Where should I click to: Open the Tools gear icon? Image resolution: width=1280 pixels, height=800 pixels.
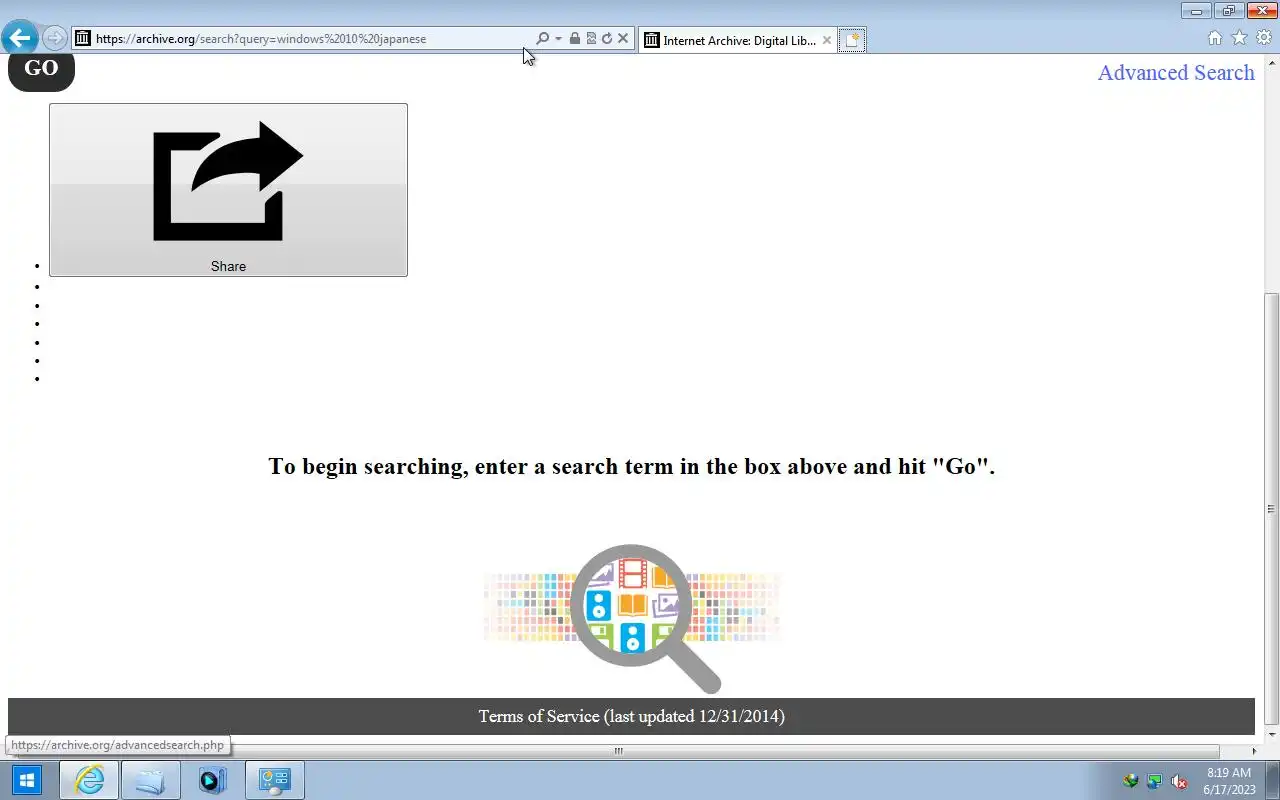pyautogui.click(x=1264, y=38)
